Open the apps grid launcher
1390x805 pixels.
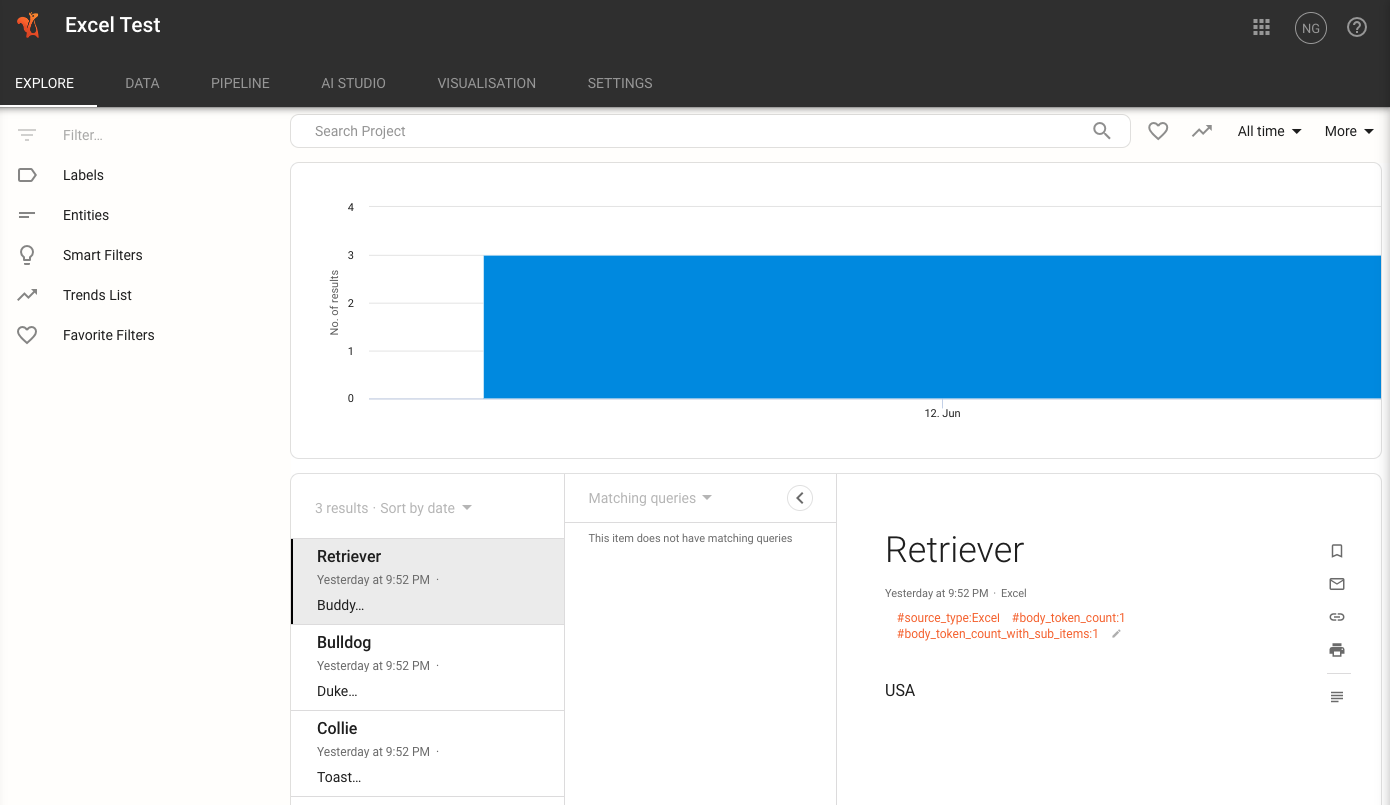[x=1261, y=27]
